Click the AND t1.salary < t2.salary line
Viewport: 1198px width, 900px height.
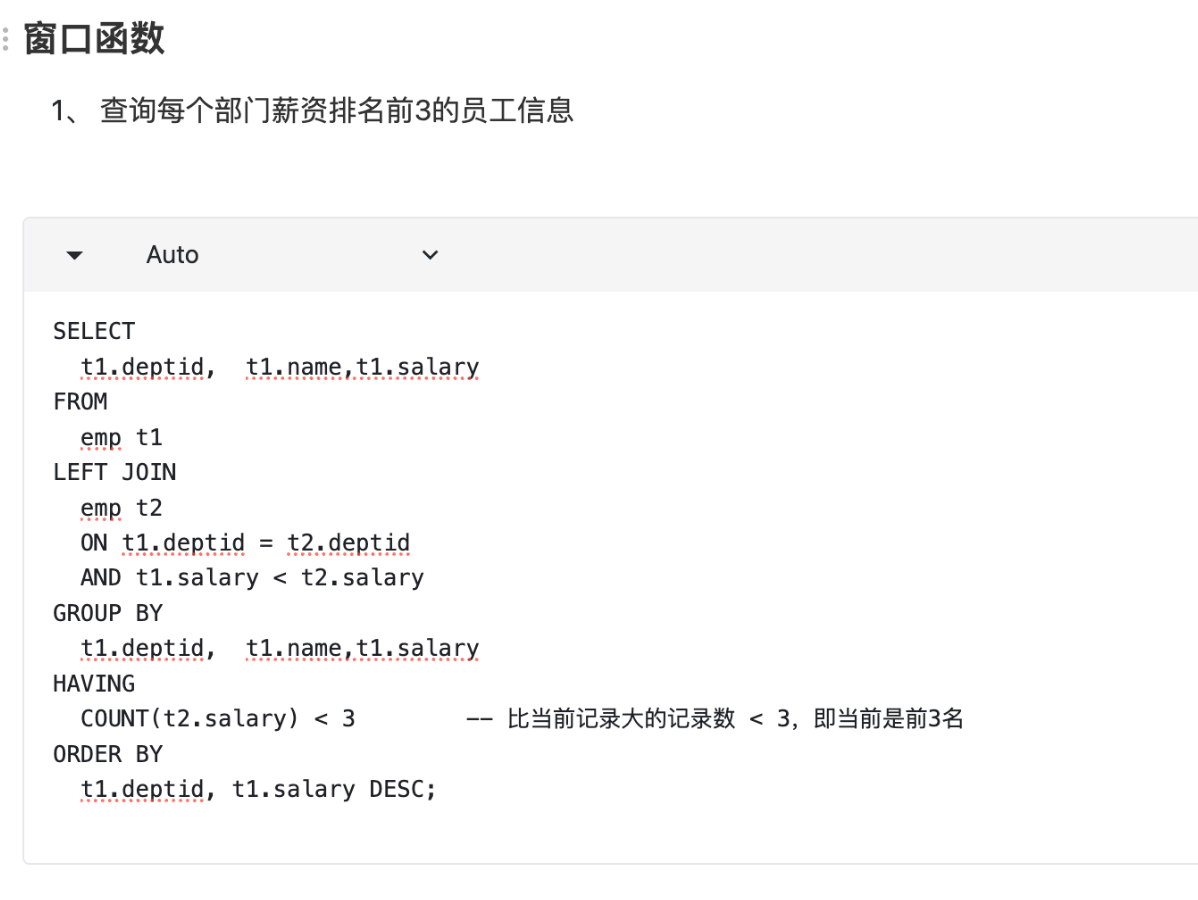[252, 578]
